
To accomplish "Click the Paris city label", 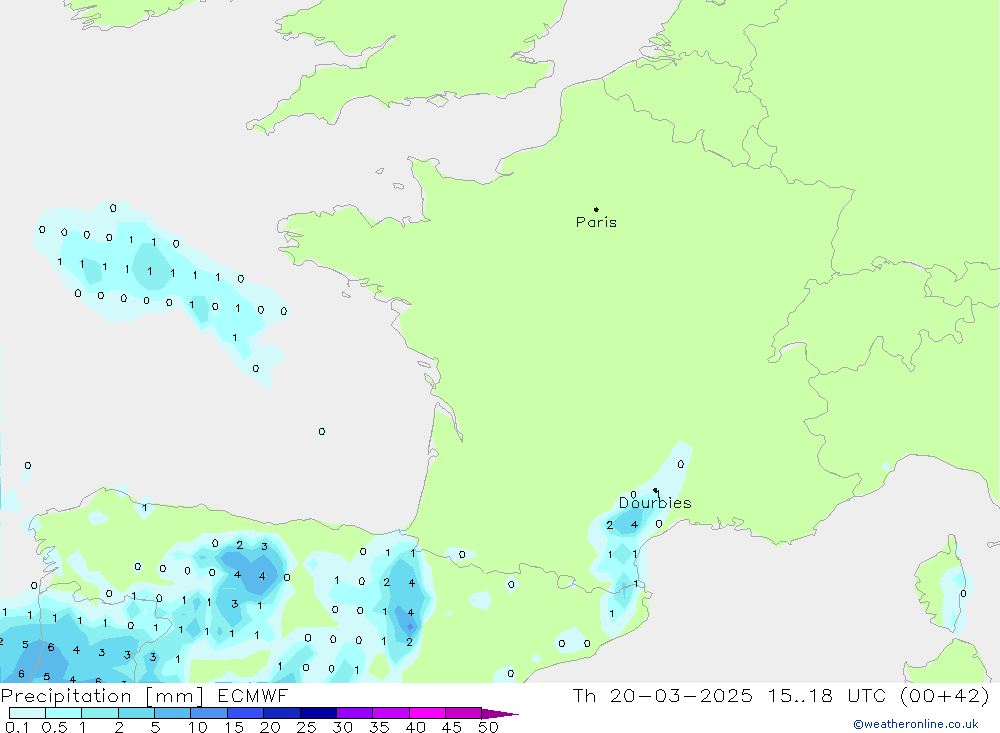I will pyautogui.click(x=596, y=222).
